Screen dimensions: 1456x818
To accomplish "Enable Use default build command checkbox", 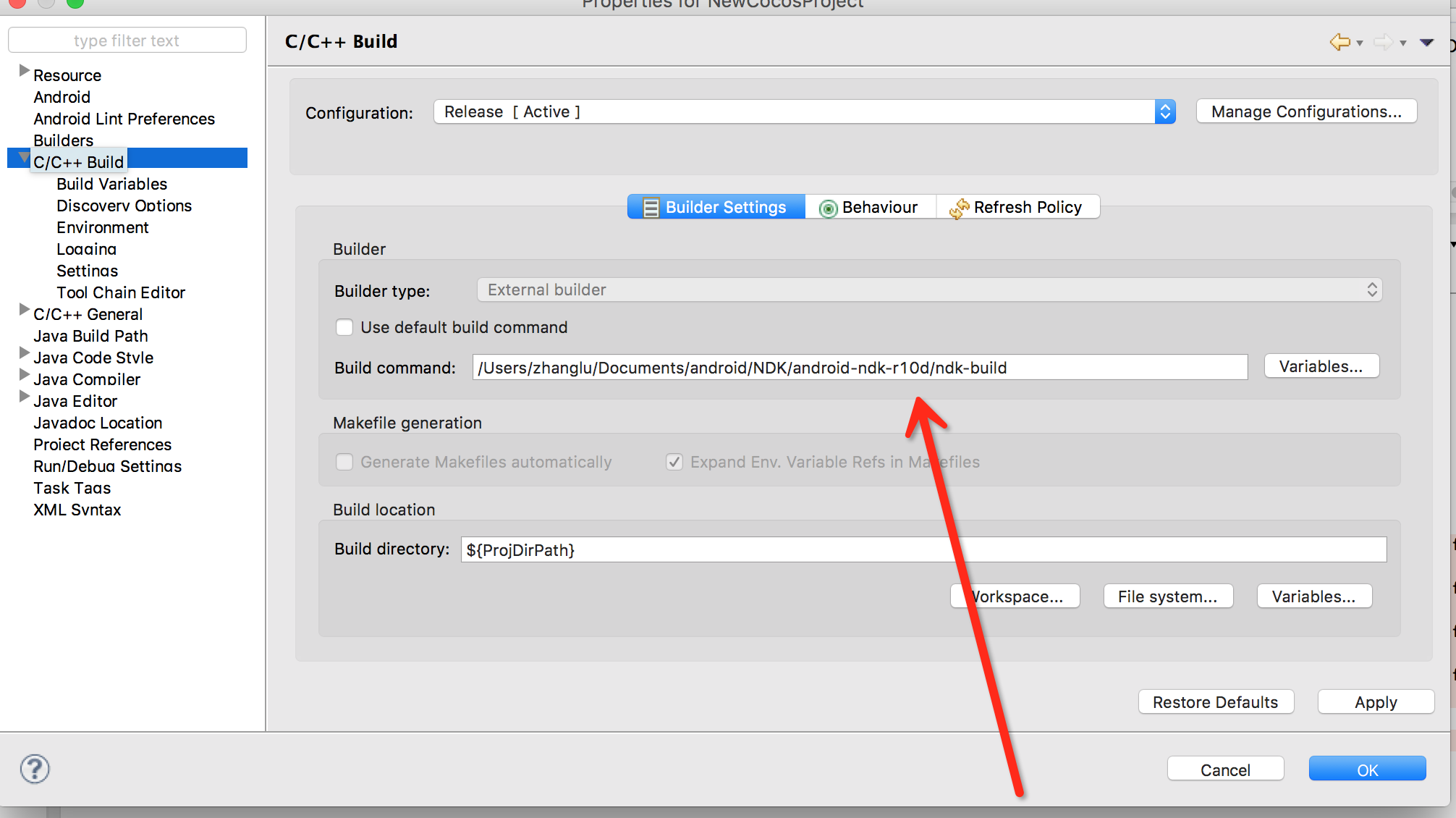I will point(344,327).
